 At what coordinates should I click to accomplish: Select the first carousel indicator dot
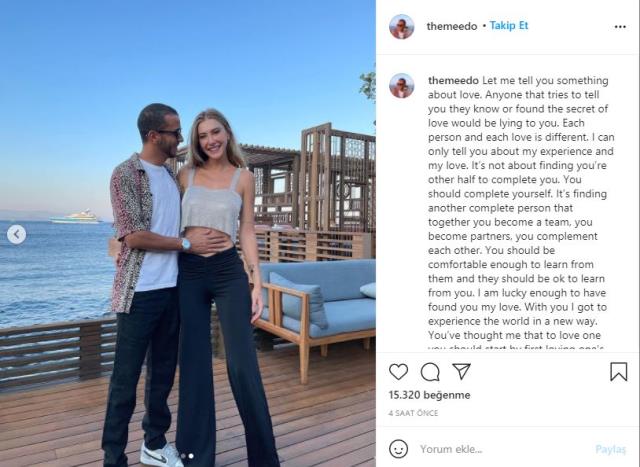pyautogui.click(x=183, y=456)
